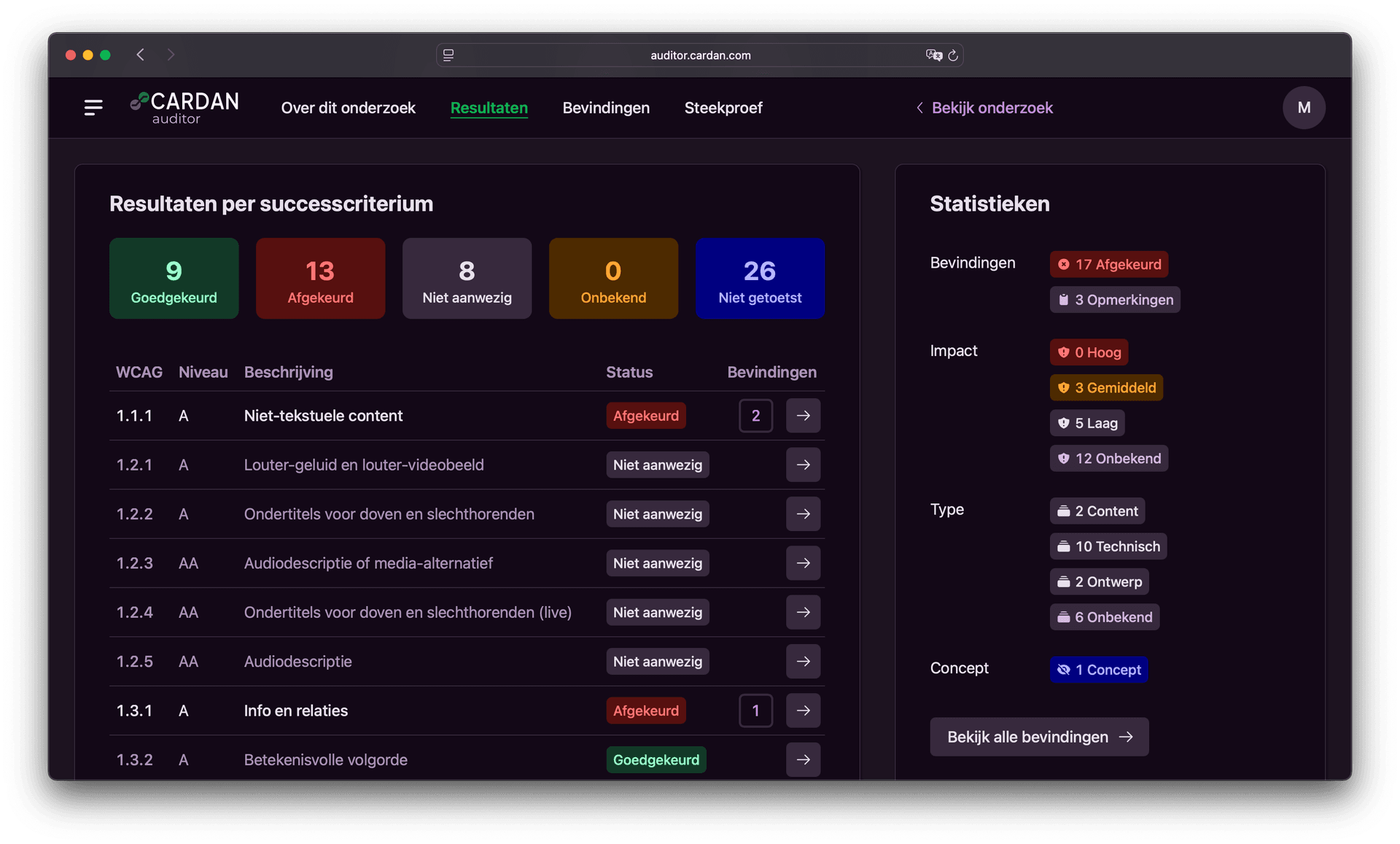The height and width of the screenshot is (844, 1400).
Task: Click Info en relaties description
Action: [x=295, y=711]
